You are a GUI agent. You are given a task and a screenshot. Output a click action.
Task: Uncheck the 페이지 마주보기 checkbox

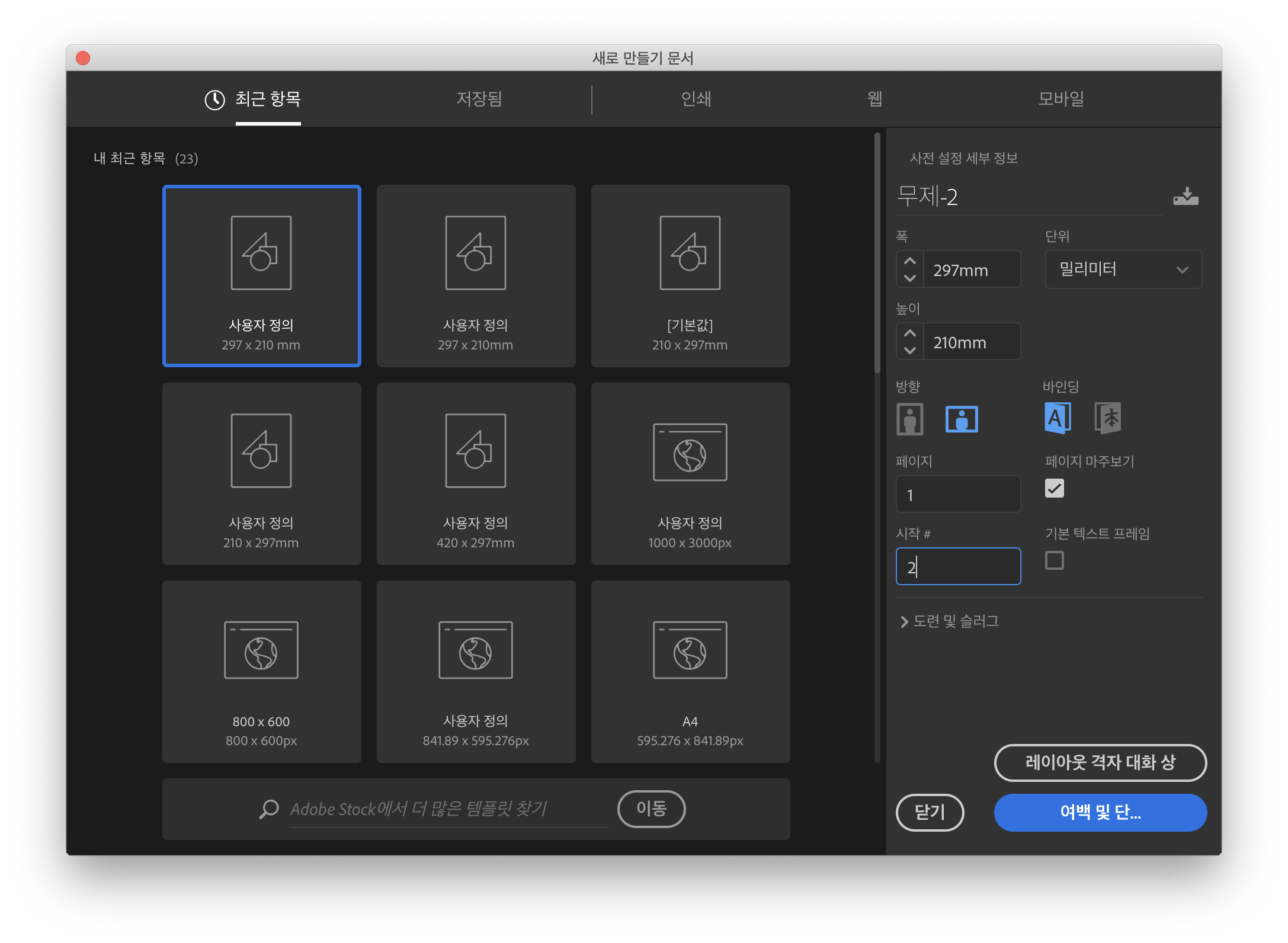pyautogui.click(x=1054, y=488)
